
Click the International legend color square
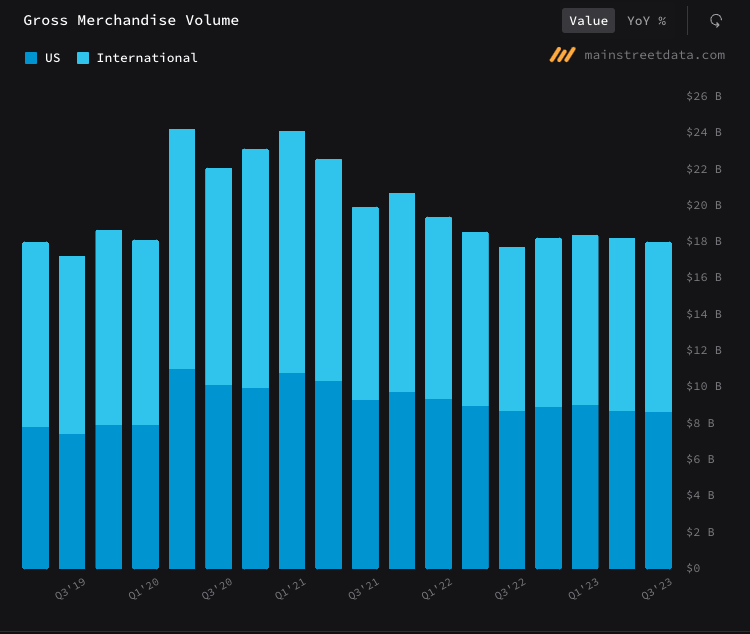click(x=83, y=58)
